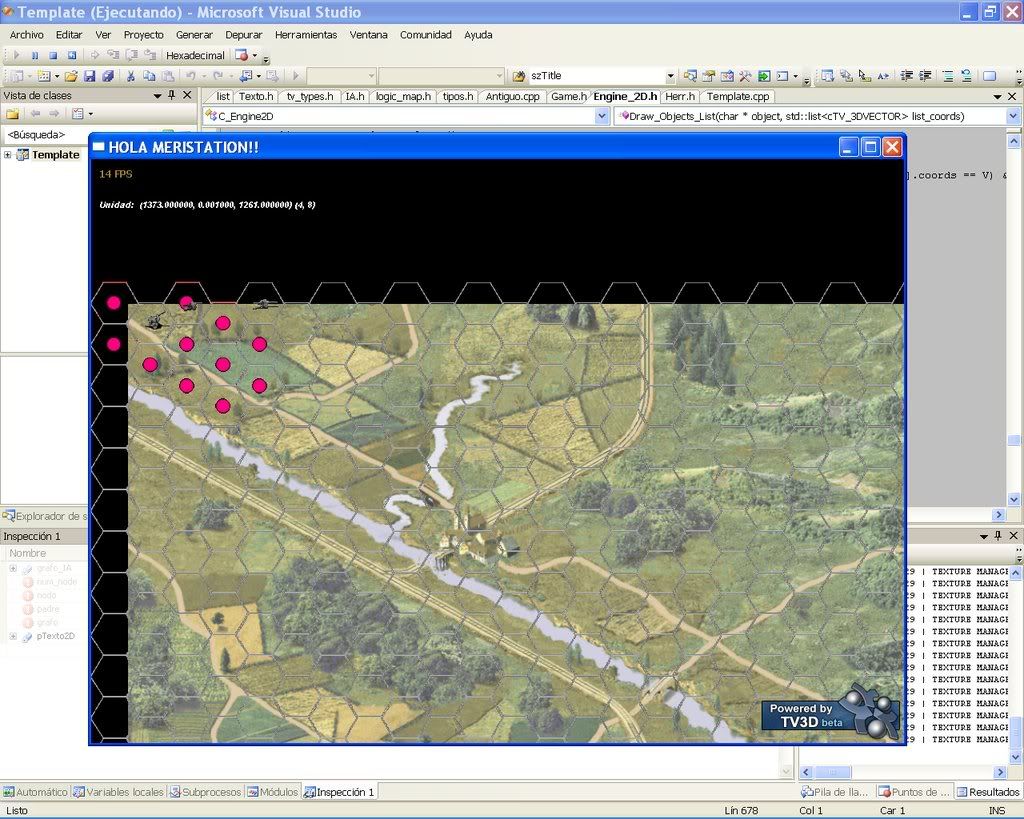This screenshot has height=819, width=1024.
Task: Close the Vista de clases panel
Action: (187, 95)
